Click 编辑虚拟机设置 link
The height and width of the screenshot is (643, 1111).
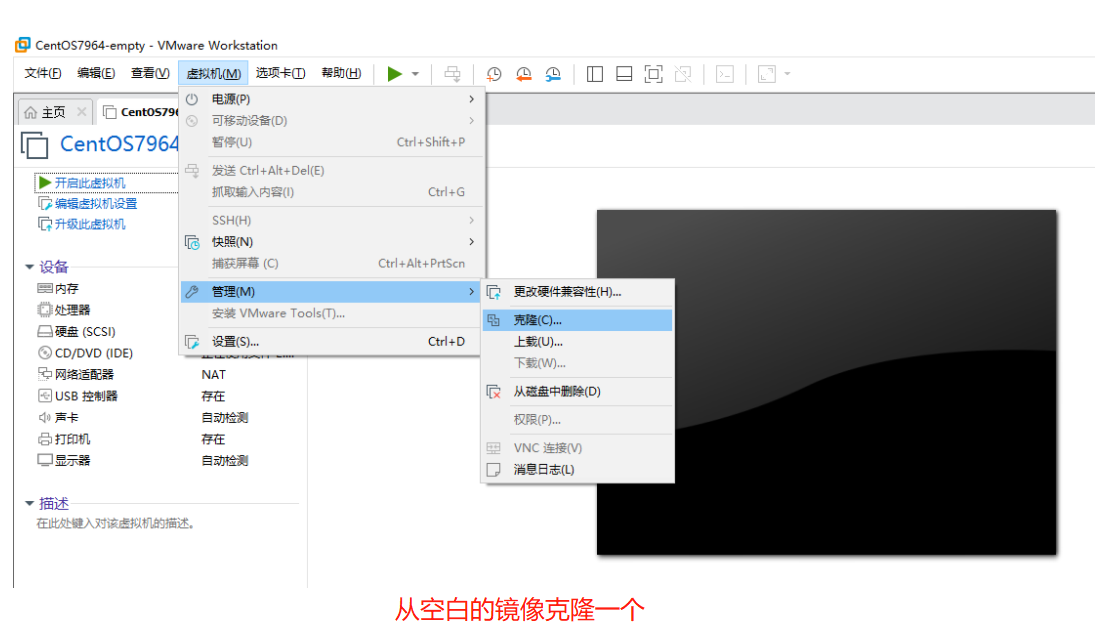point(96,203)
